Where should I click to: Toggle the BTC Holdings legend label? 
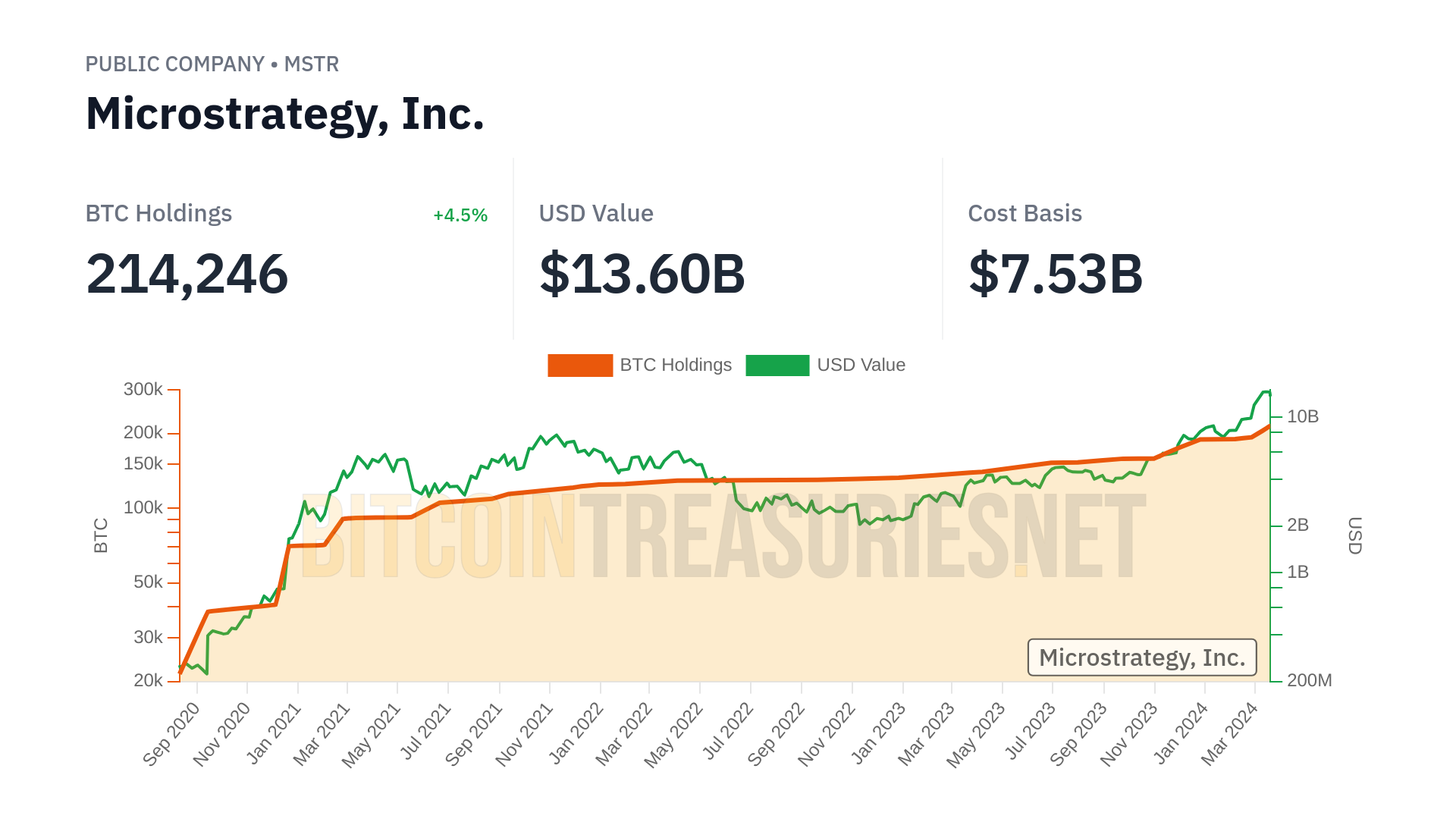tap(676, 366)
